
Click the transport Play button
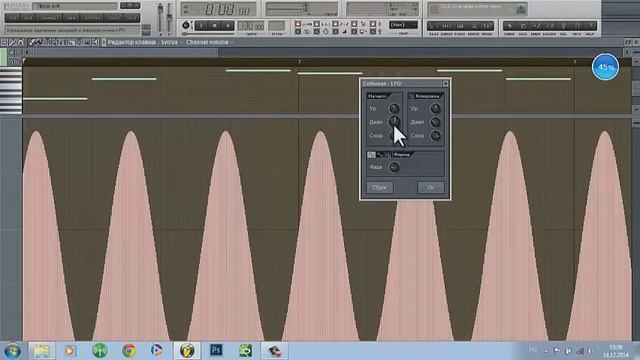(x=202, y=26)
